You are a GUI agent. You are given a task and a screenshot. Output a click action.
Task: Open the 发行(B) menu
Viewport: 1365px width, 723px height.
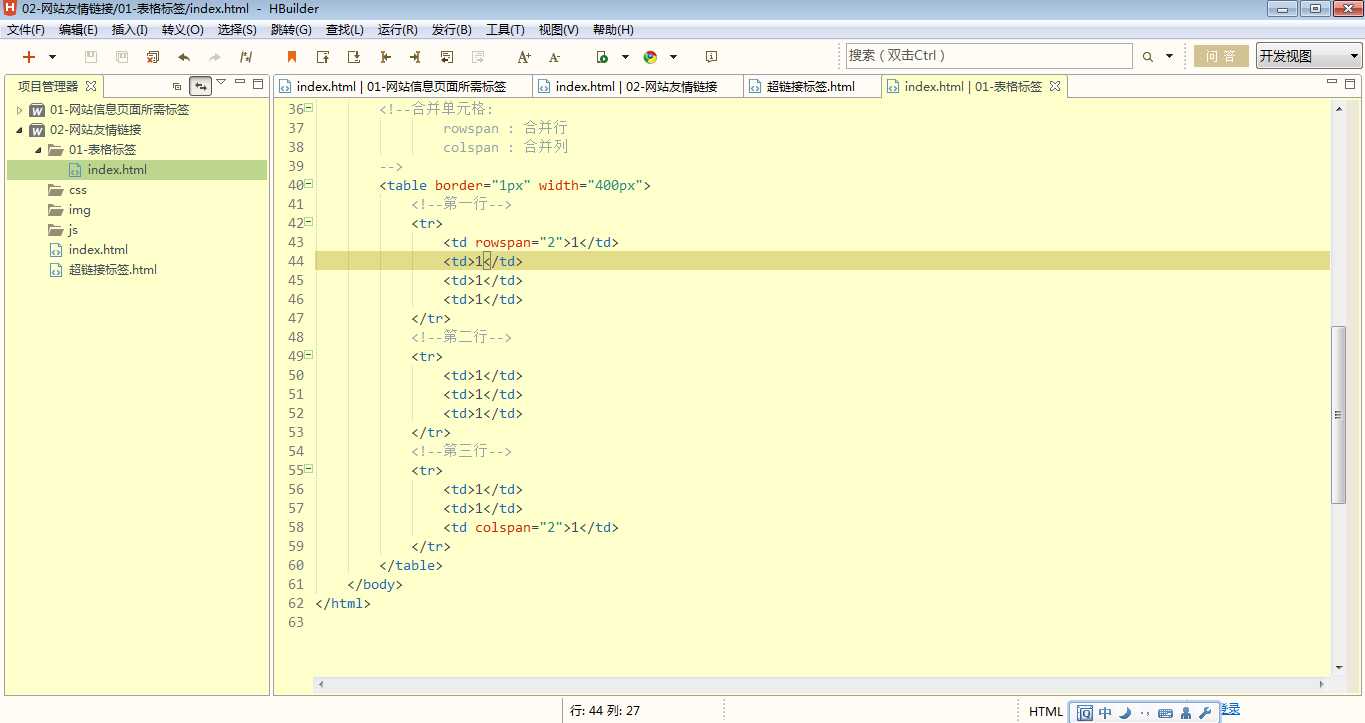(452, 30)
